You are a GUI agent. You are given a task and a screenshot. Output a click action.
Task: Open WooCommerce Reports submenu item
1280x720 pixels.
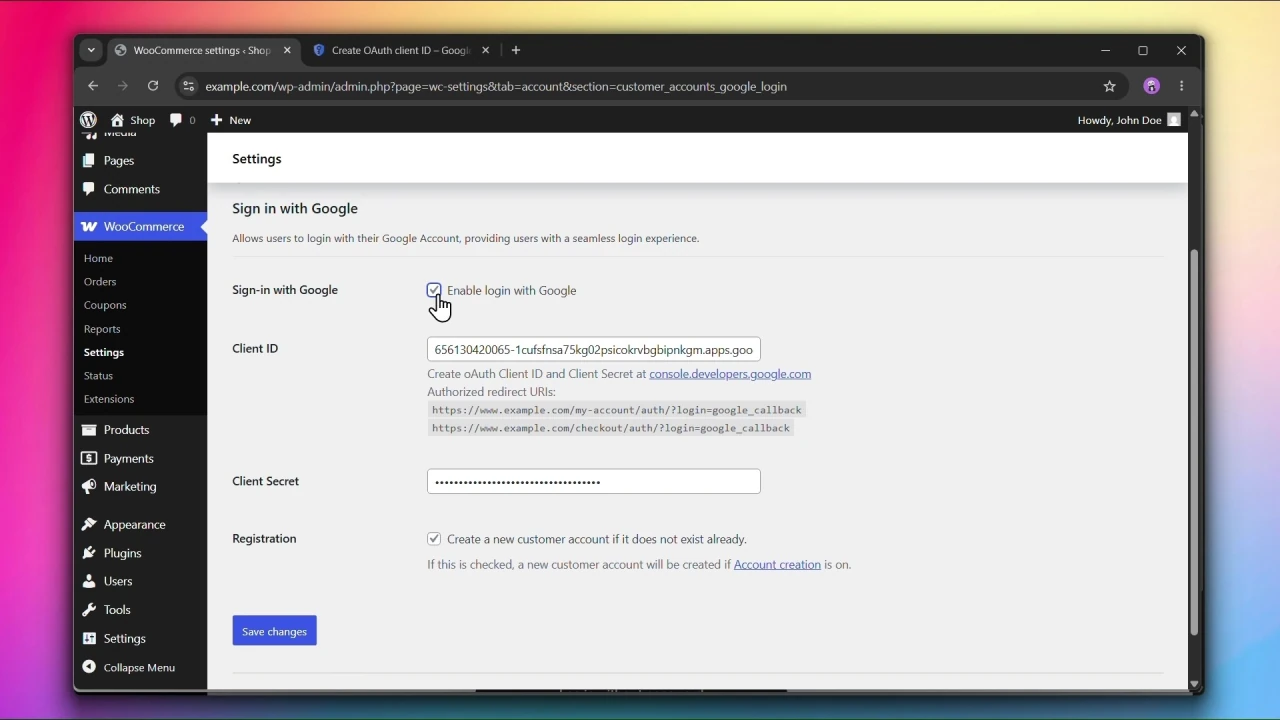tap(102, 330)
